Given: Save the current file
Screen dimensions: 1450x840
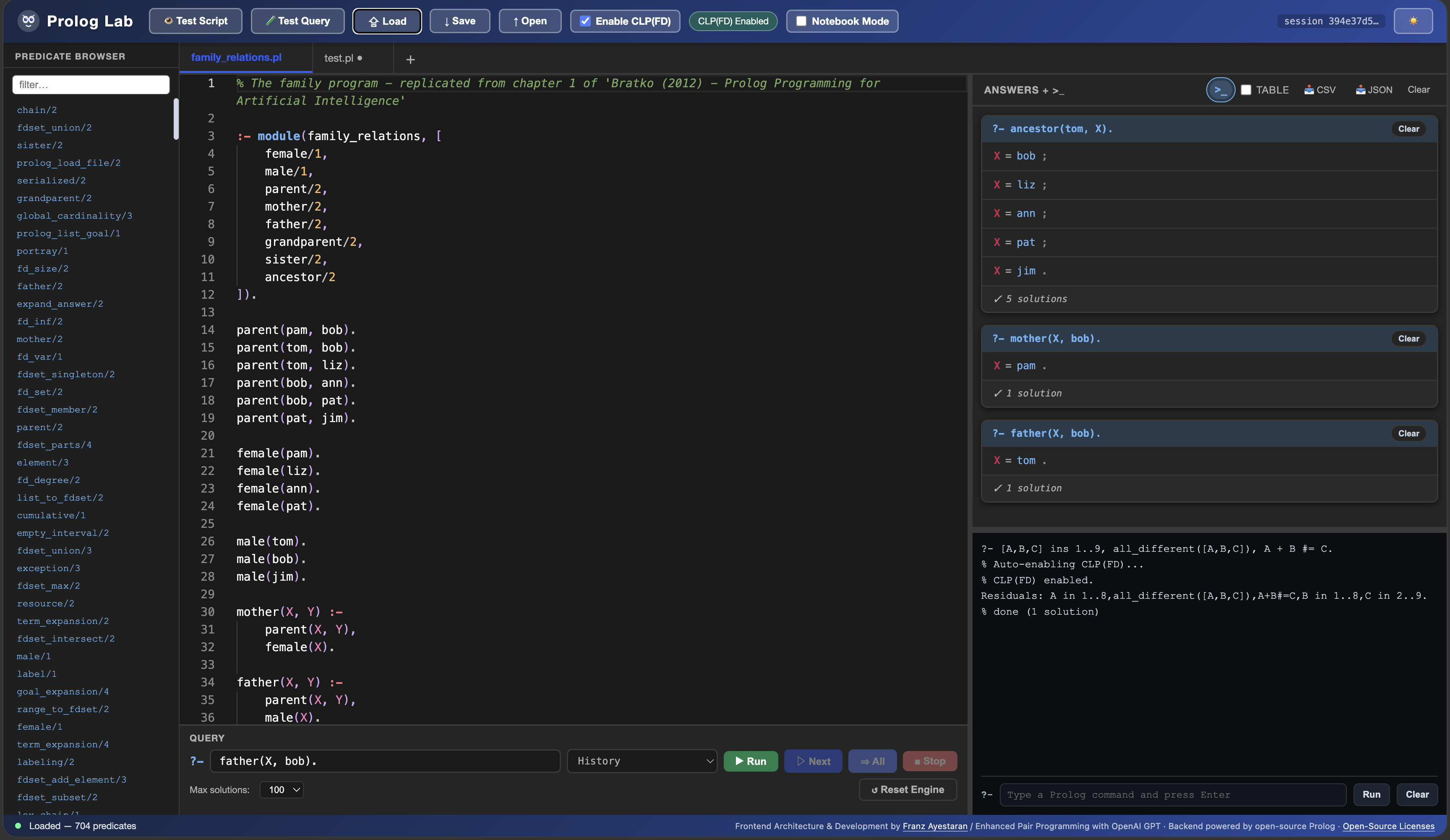Looking at the screenshot, I should (x=459, y=21).
